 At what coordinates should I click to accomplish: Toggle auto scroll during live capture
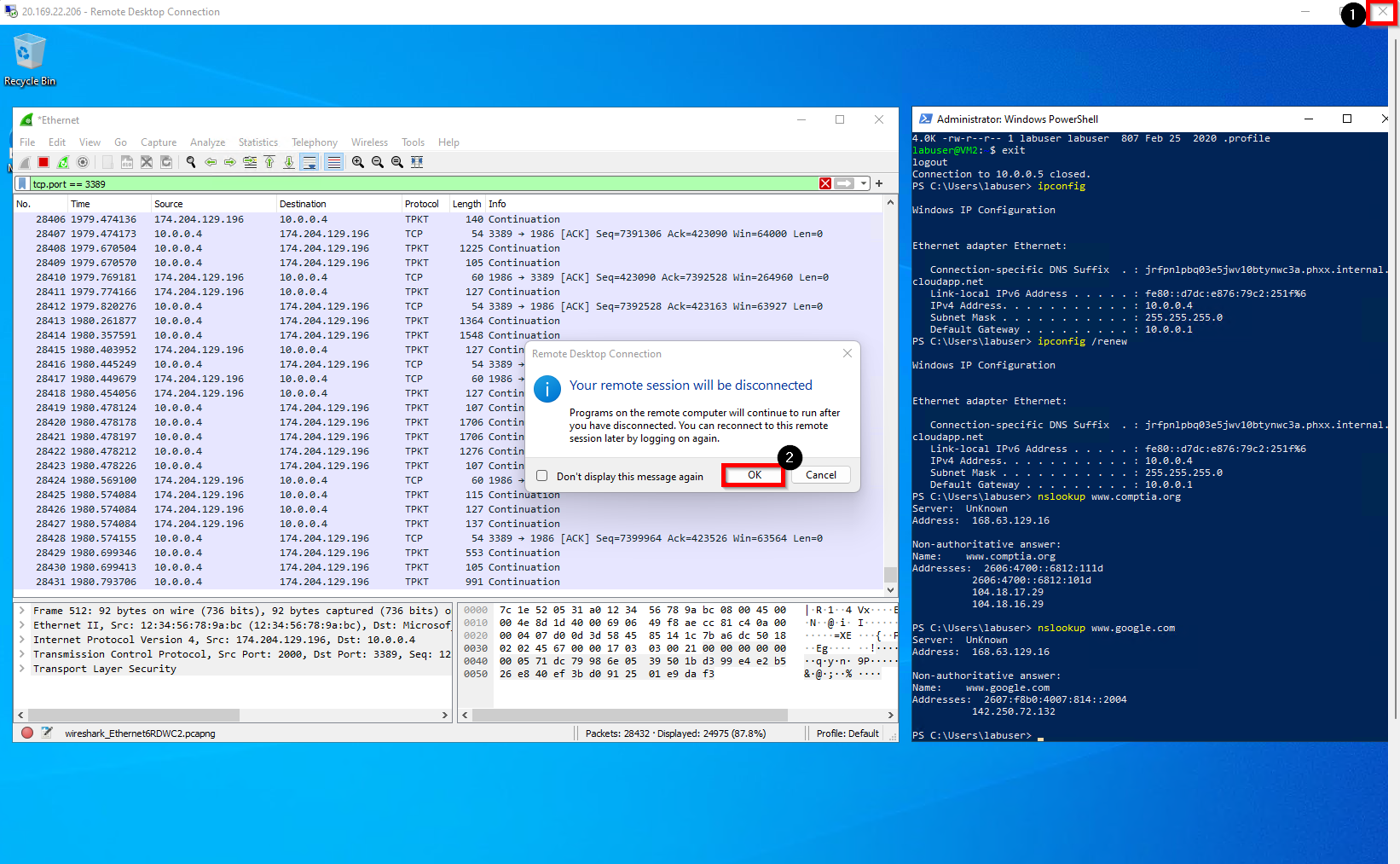pos(310,162)
